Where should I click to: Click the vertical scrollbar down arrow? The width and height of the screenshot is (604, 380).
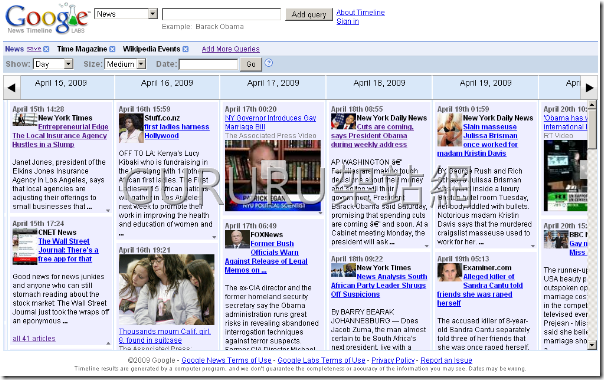(x=592, y=345)
